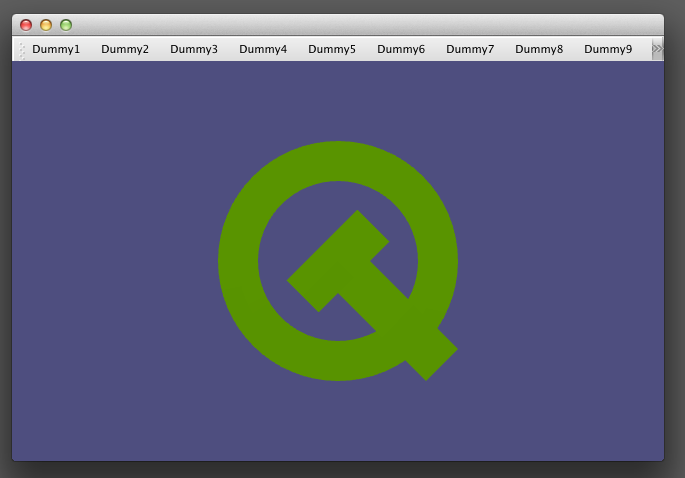Trigger the Dummy7 toolbar action
Viewport: 685px width, 478px height.
(x=470, y=49)
